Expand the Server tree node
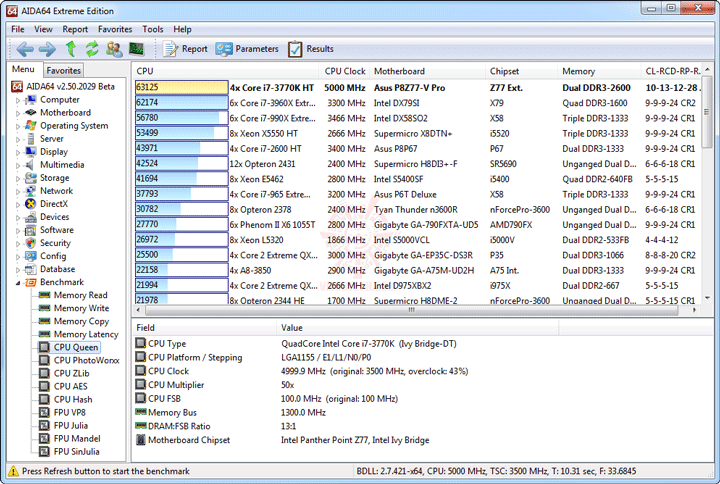The width and height of the screenshot is (720, 484). tap(18, 139)
